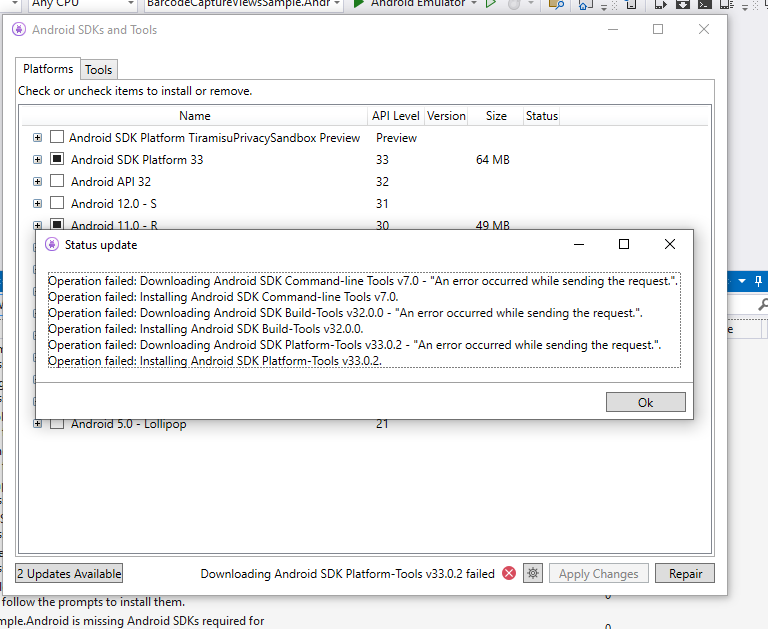Select the Android 5.0 - Lollipop row name
768x629 pixels.
point(128,424)
